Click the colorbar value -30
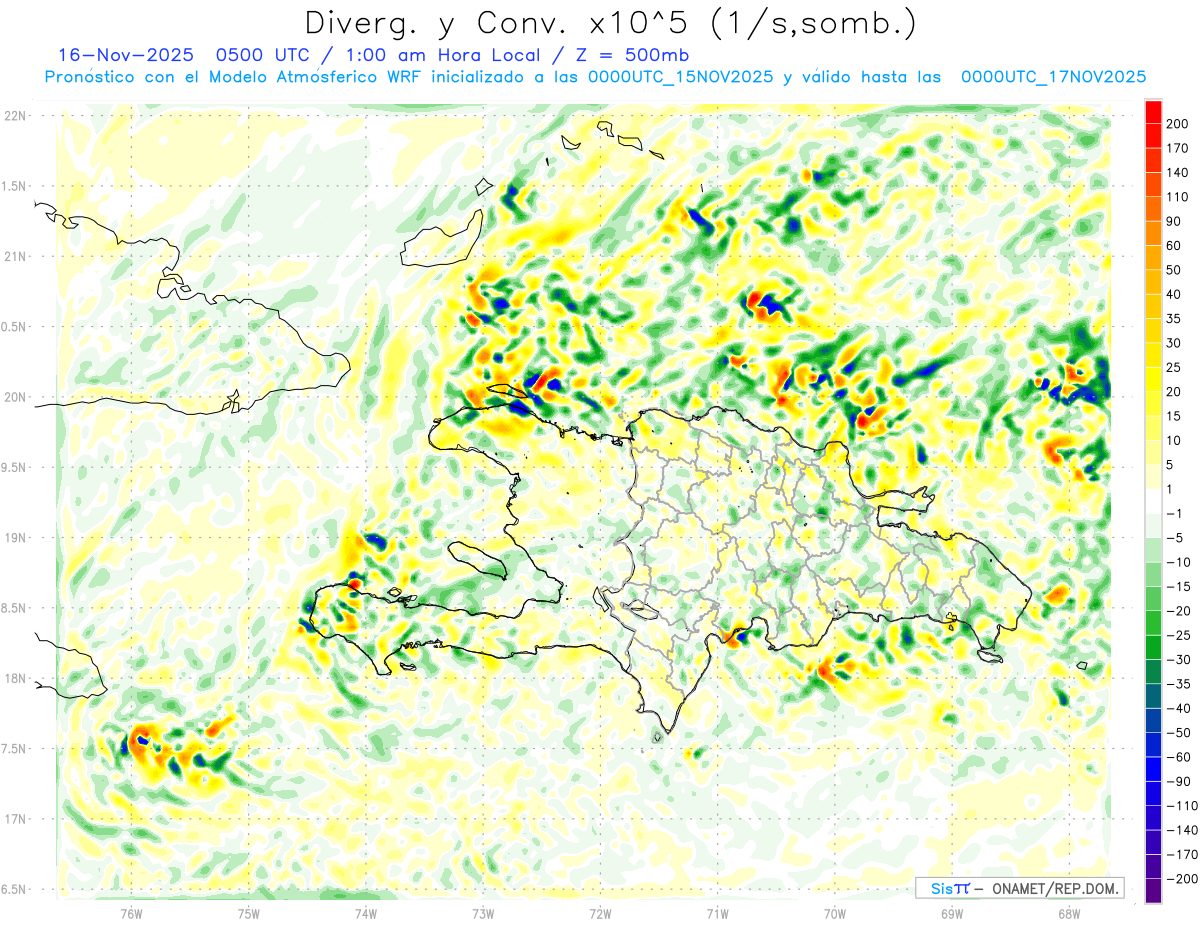 click(x=1179, y=659)
